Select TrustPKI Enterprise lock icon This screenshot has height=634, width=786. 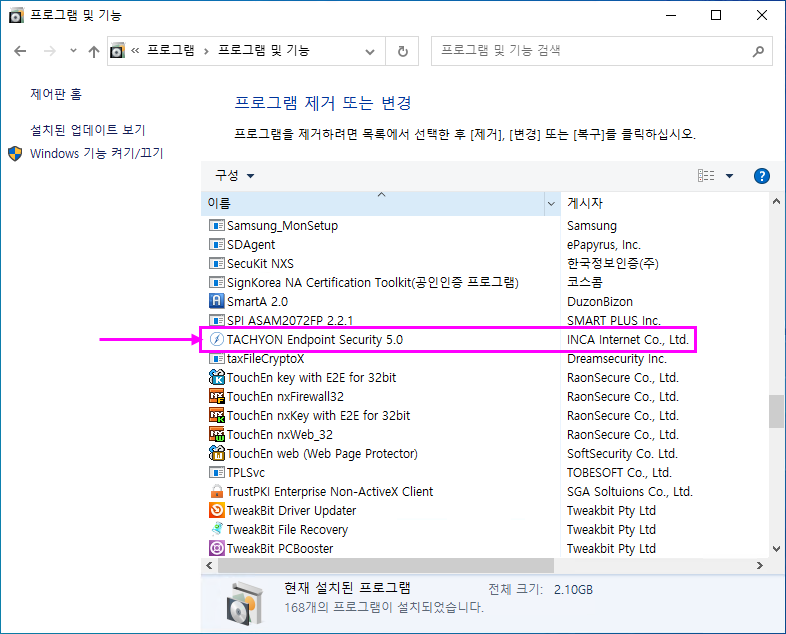(x=217, y=491)
